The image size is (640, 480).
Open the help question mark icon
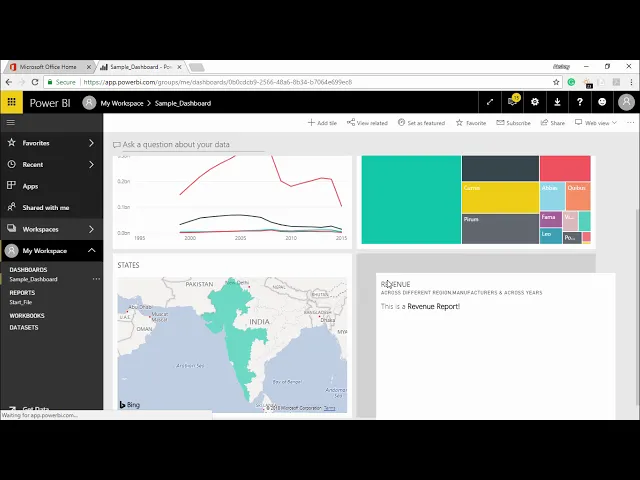click(x=580, y=102)
